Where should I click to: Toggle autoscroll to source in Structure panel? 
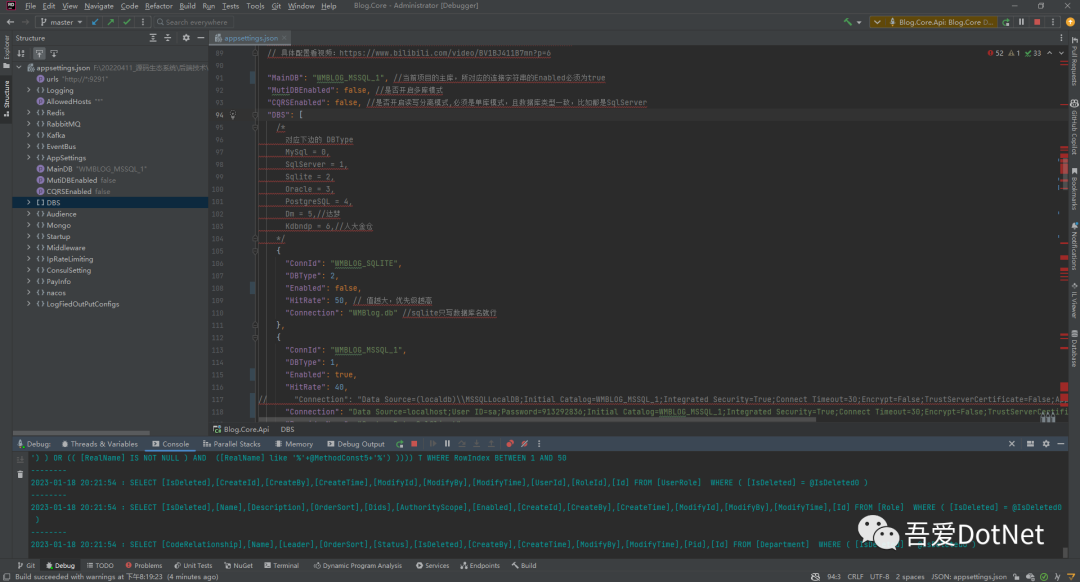click(x=39, y=53)
